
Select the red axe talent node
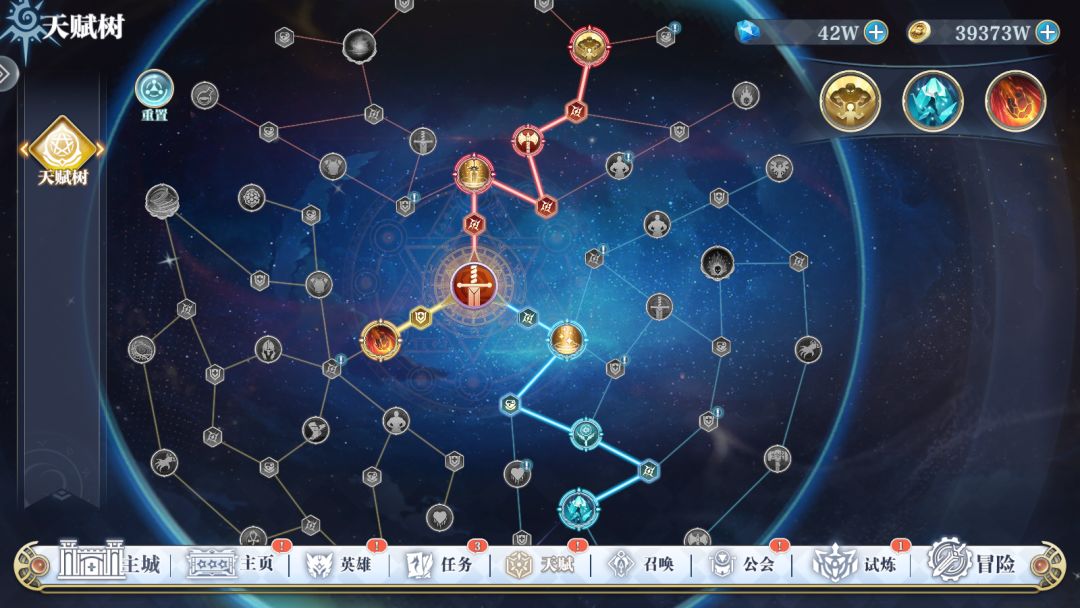pyautogui.click(x=528, y=140)
